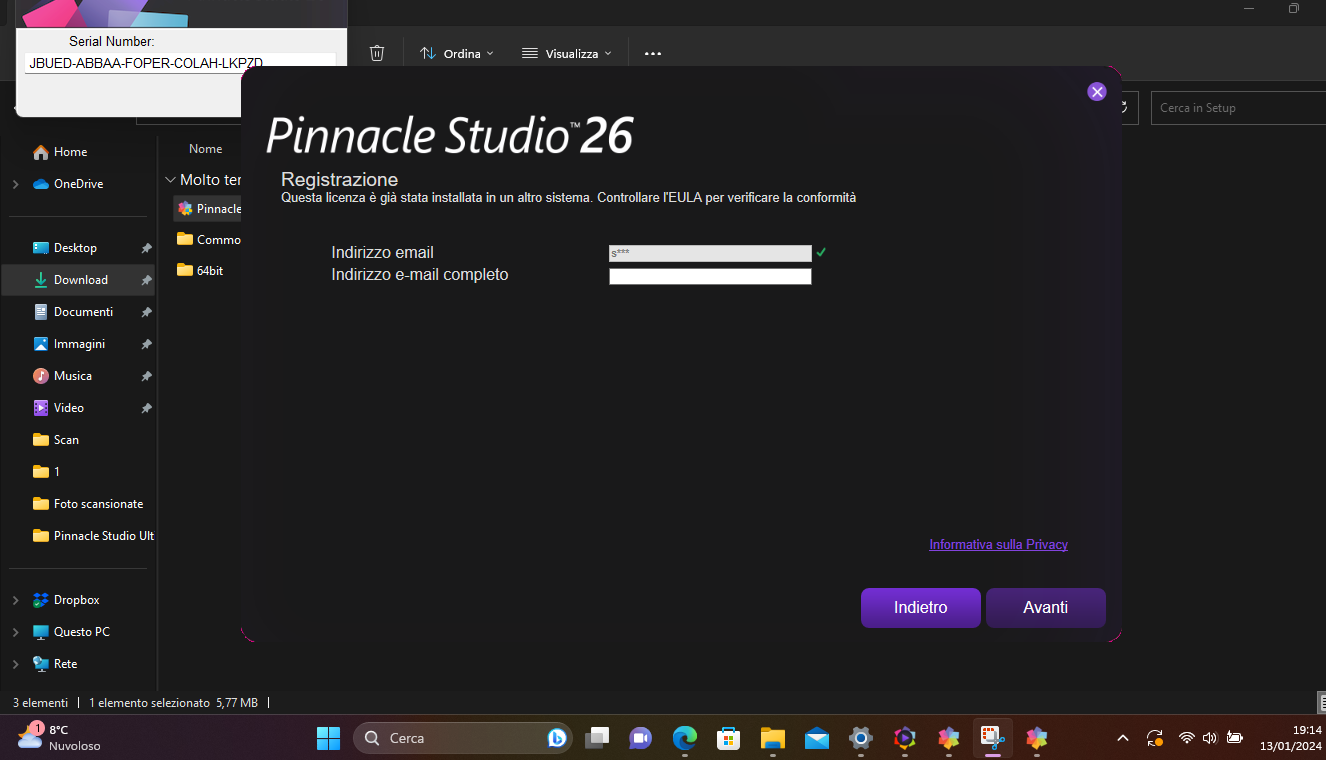
Task: Click the Cerca in Setup search box
Action: click(x=1238, y=108)
